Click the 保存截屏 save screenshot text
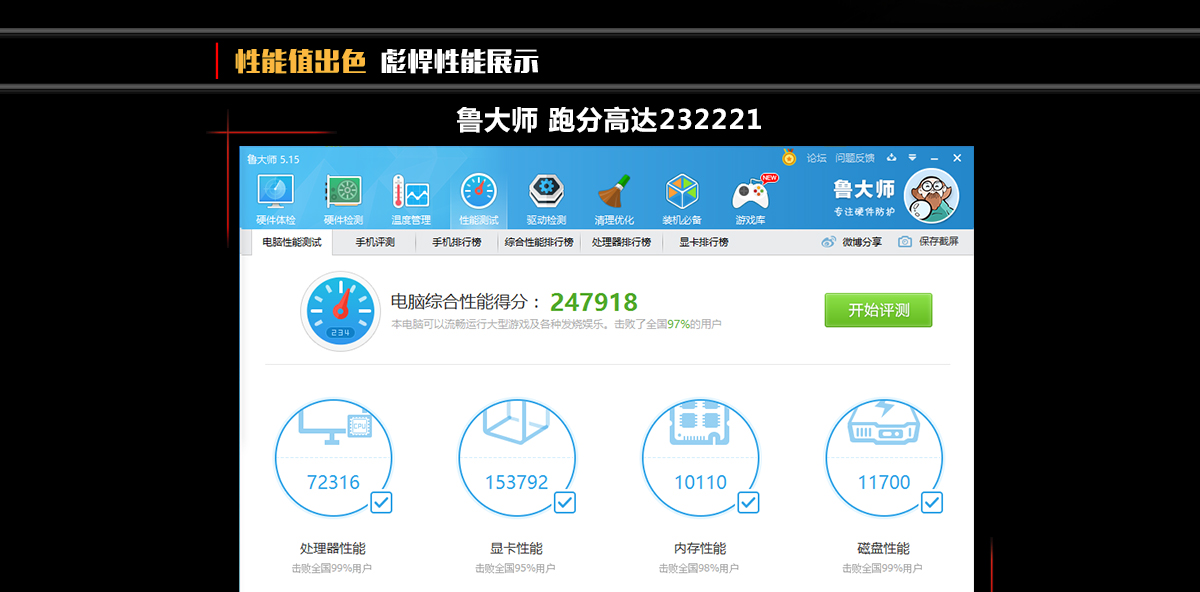This screenshot has height=592, width=1200. 938,242
